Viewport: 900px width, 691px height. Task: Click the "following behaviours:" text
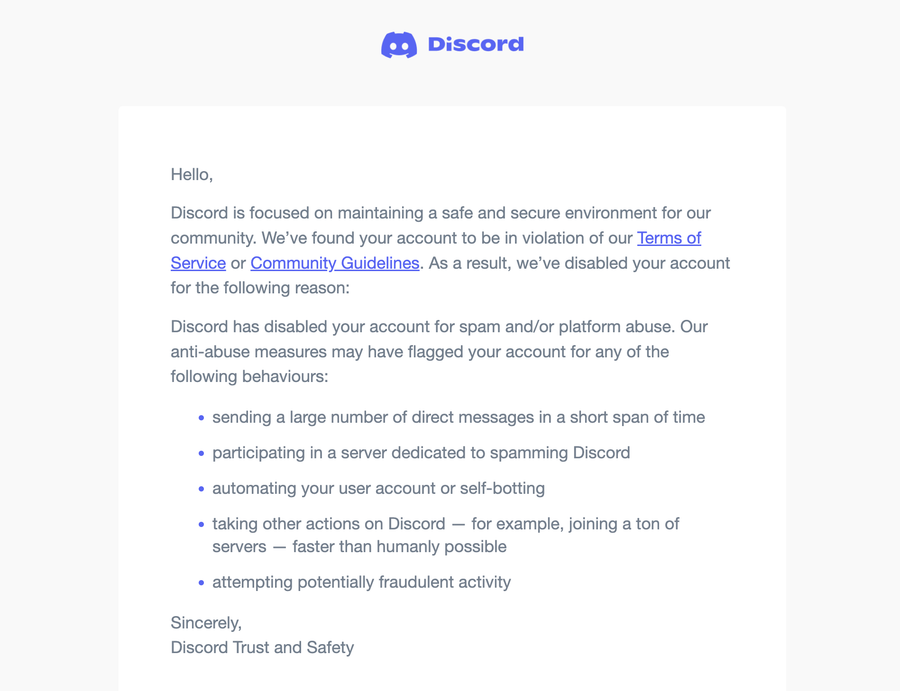click(x=249, y=377)
